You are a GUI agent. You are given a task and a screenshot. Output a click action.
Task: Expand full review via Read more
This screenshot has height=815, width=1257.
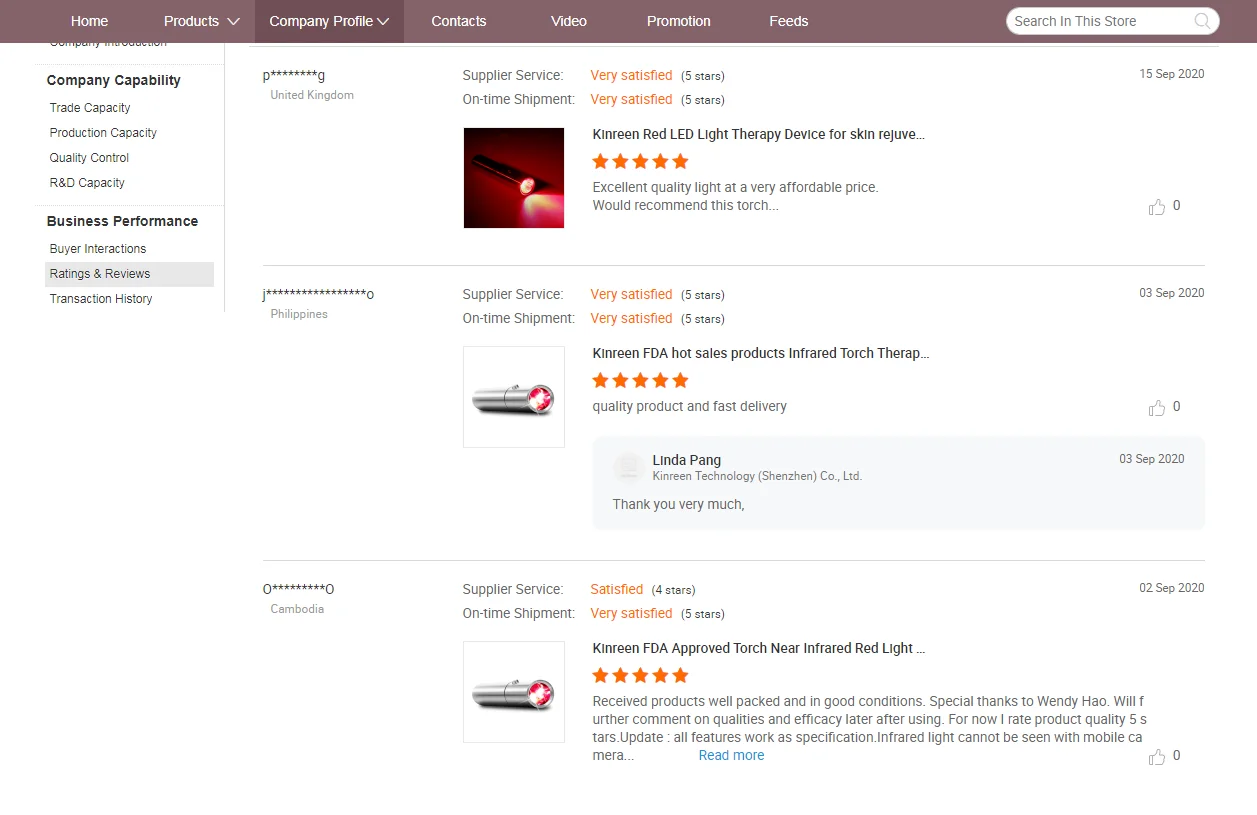pos(731,756)
